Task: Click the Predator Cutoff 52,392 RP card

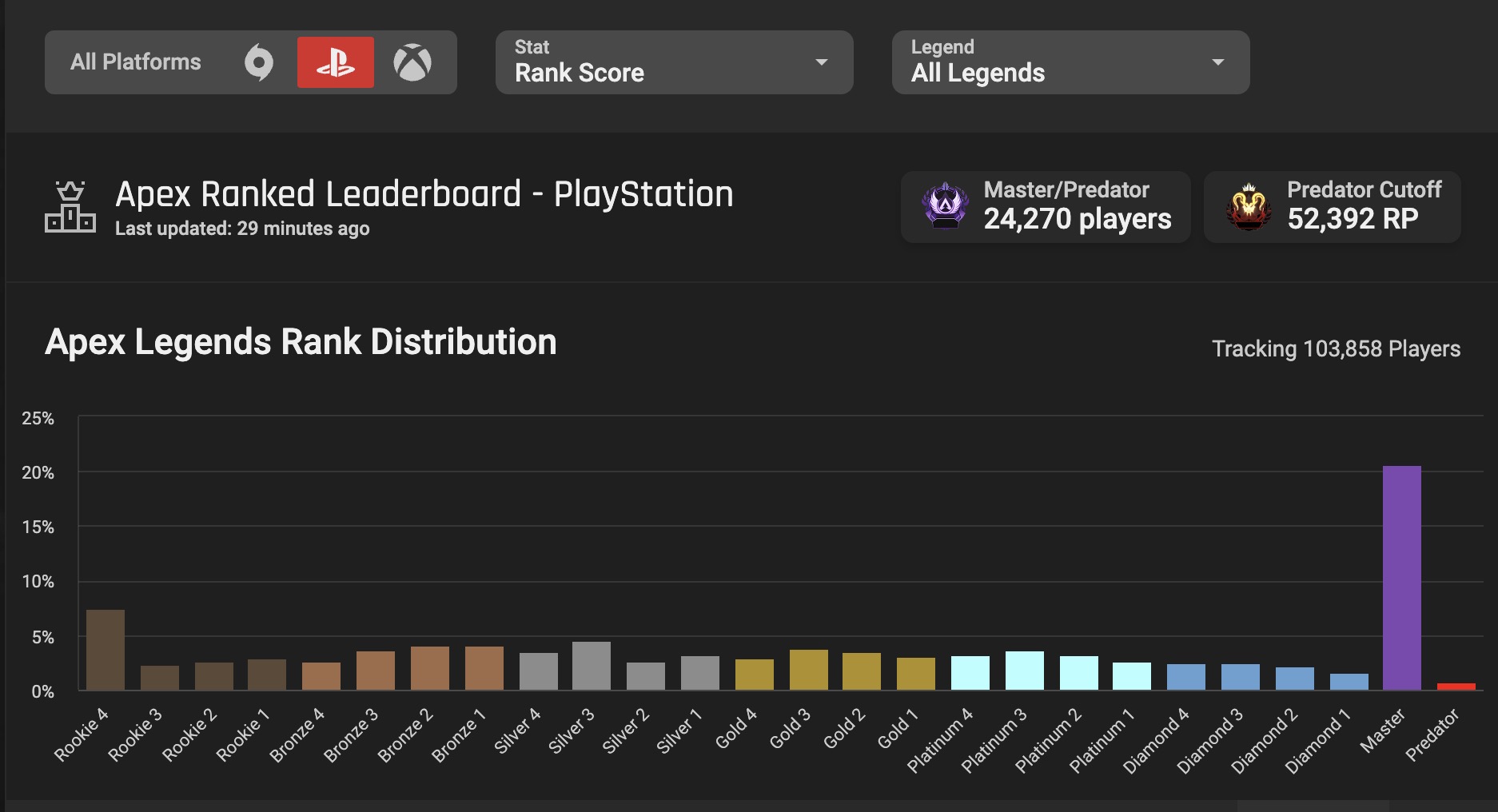Action: pos(1332,206)
